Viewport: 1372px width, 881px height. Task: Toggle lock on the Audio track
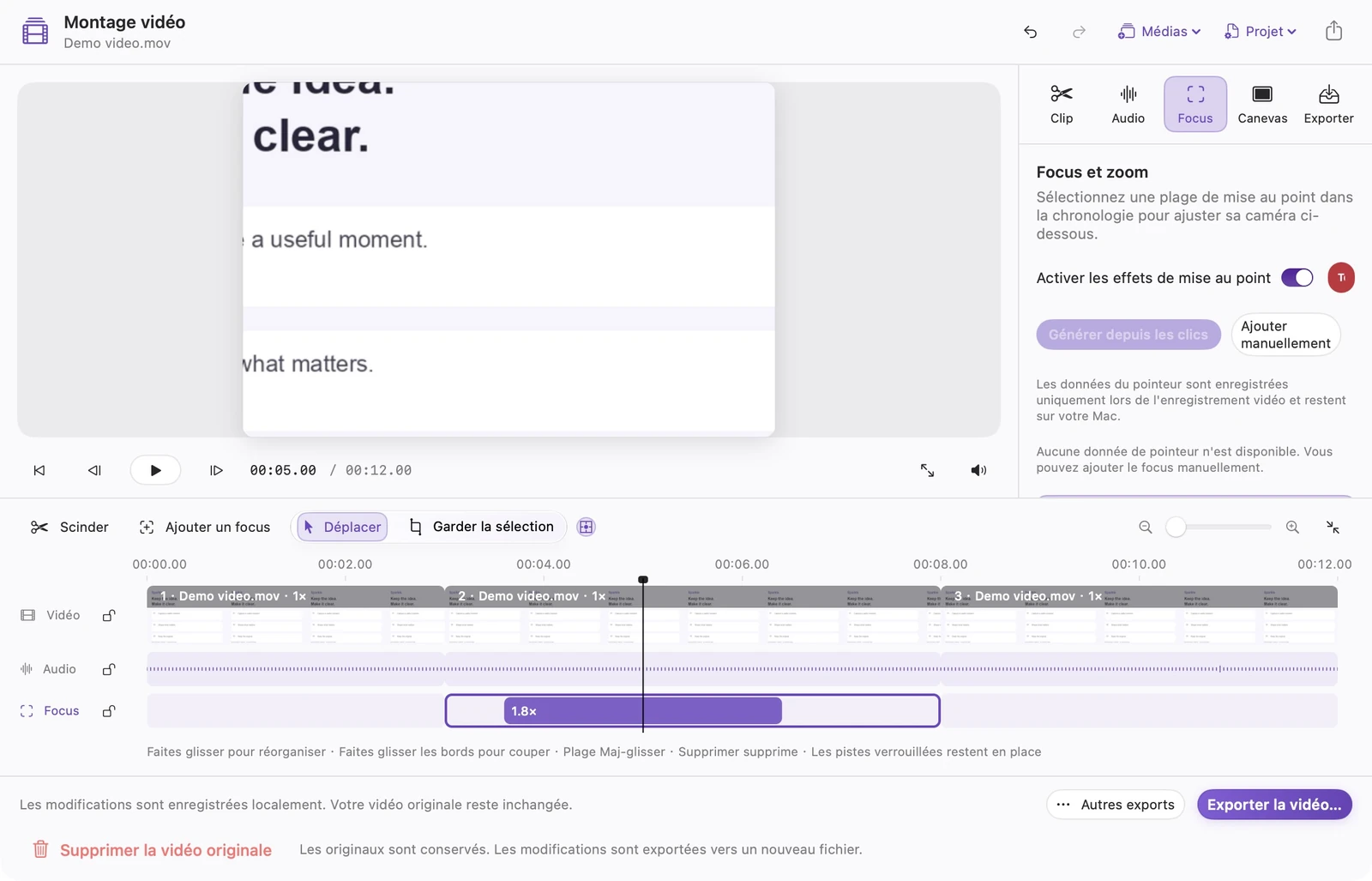(x=109, y=669)
